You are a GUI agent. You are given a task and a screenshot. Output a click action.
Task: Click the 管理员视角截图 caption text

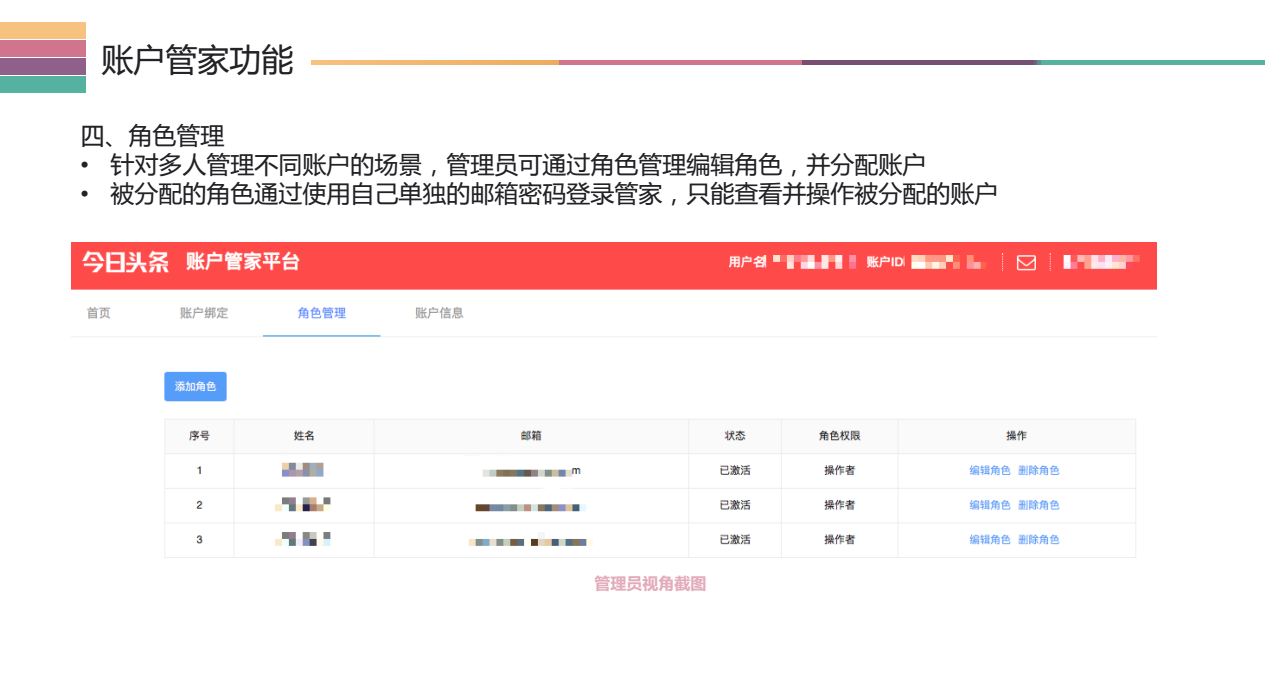[x=650, y=583]
